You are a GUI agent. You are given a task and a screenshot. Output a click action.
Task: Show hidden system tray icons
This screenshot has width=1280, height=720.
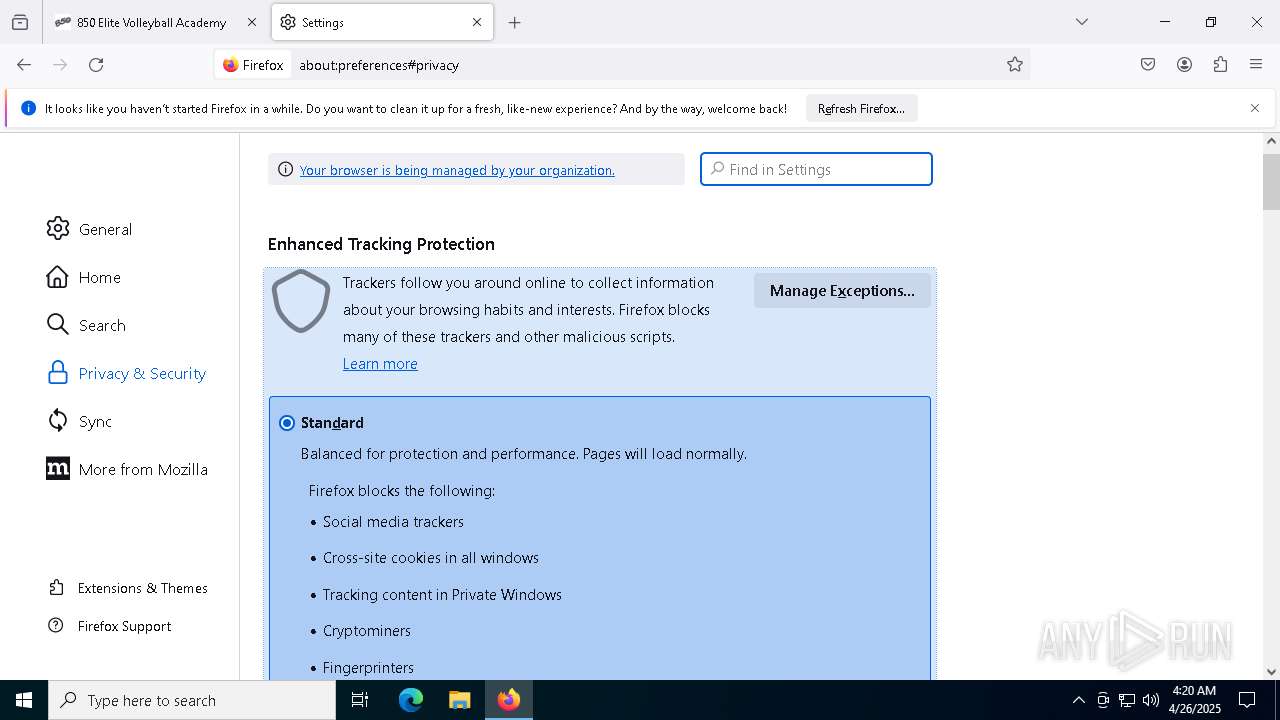click(x=1078, y=700)
